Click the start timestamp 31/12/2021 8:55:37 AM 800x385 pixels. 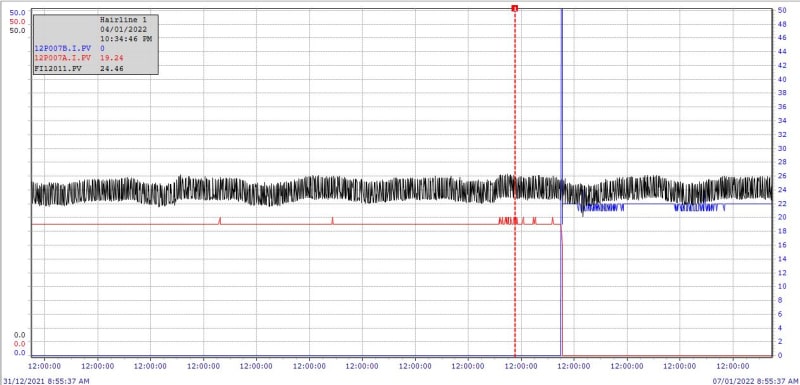[x=45, y=381]
